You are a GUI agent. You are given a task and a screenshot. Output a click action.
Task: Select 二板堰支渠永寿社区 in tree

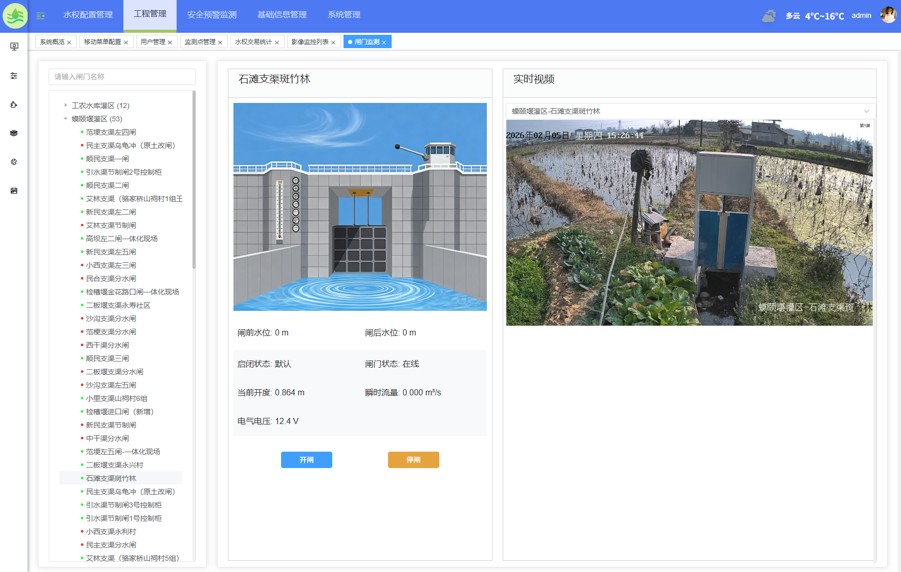pyautogui.click(x=118, y=305)
